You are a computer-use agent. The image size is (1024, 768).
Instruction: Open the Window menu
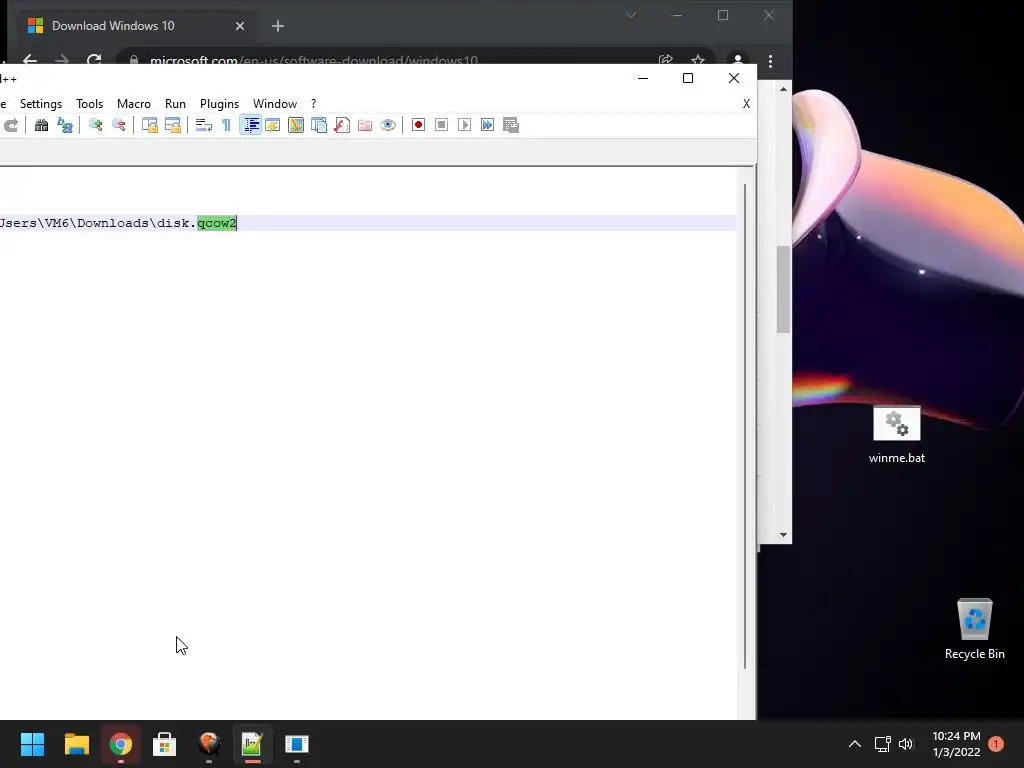[275, 104]
